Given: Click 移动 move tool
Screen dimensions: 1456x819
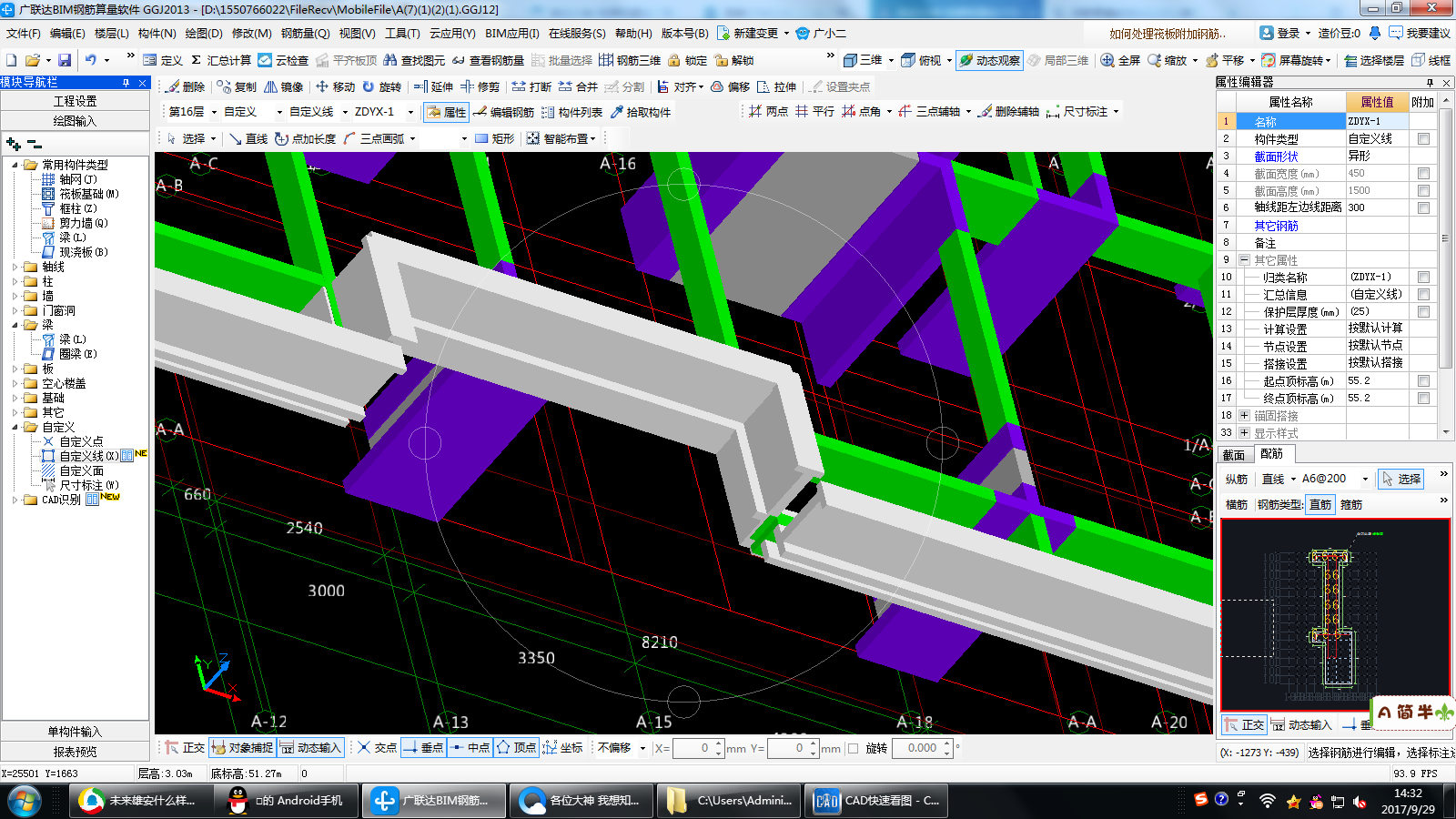Looking at the screenshot, I should click(x=335, y=86).
